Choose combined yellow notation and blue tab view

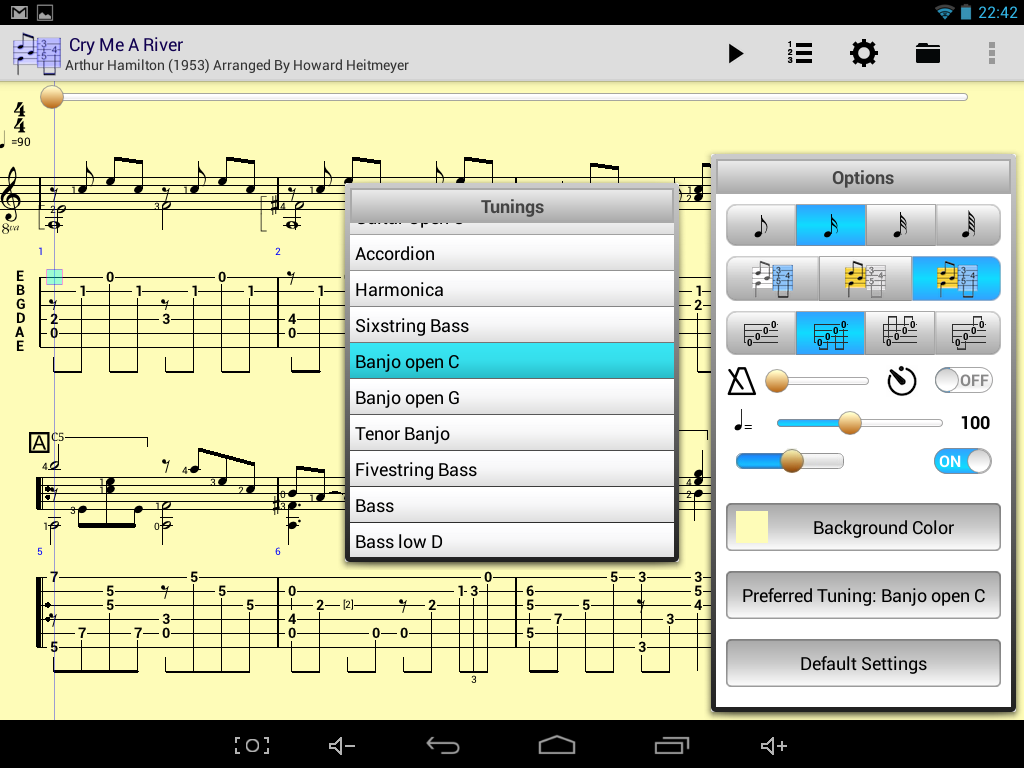click(x=957, y=279)
